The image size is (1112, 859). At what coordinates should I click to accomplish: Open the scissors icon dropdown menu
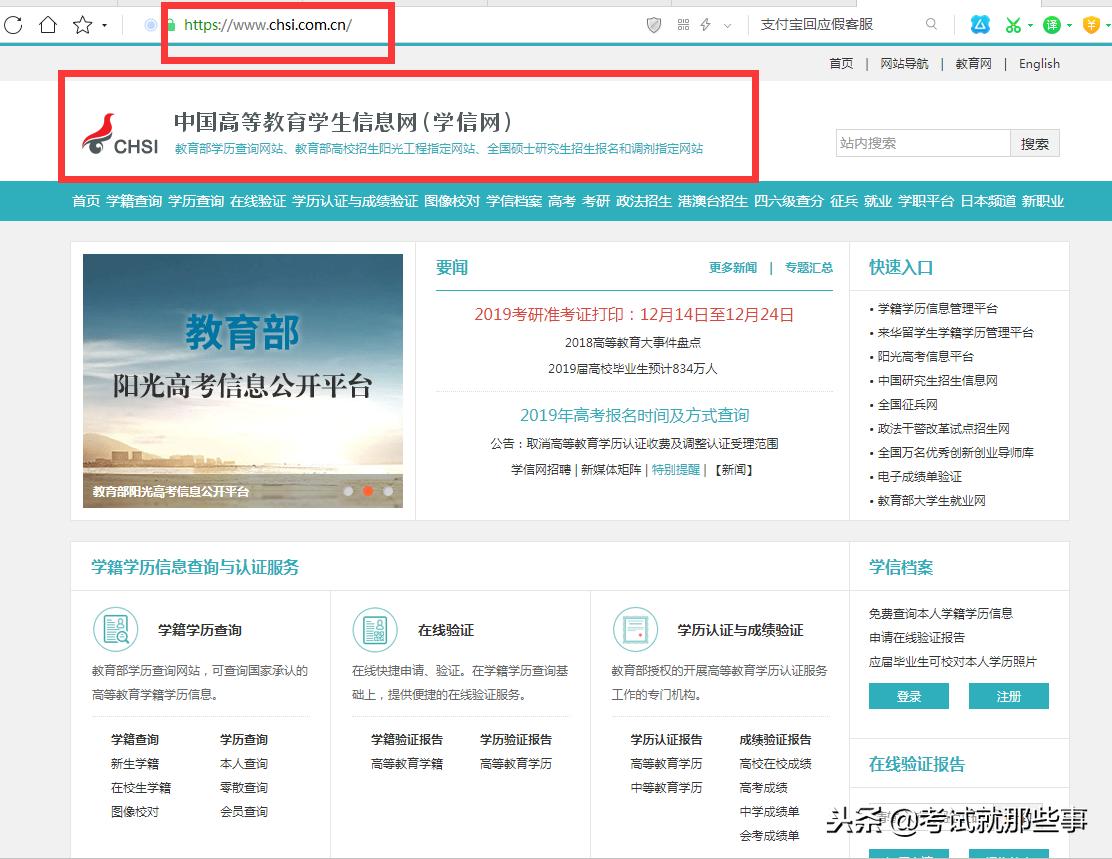[1030, 25]
